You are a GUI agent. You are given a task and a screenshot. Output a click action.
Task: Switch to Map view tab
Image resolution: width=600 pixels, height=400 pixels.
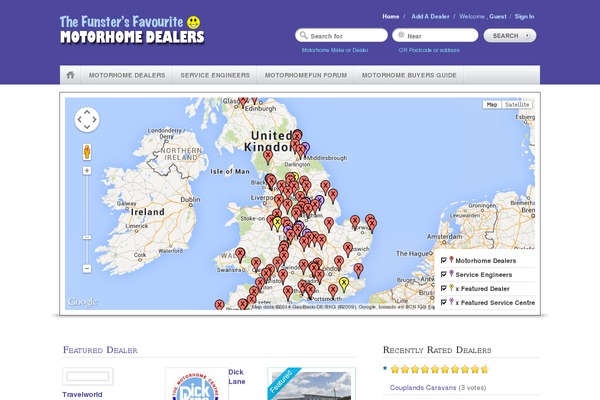pyautogui.click(x=492, y=104)
